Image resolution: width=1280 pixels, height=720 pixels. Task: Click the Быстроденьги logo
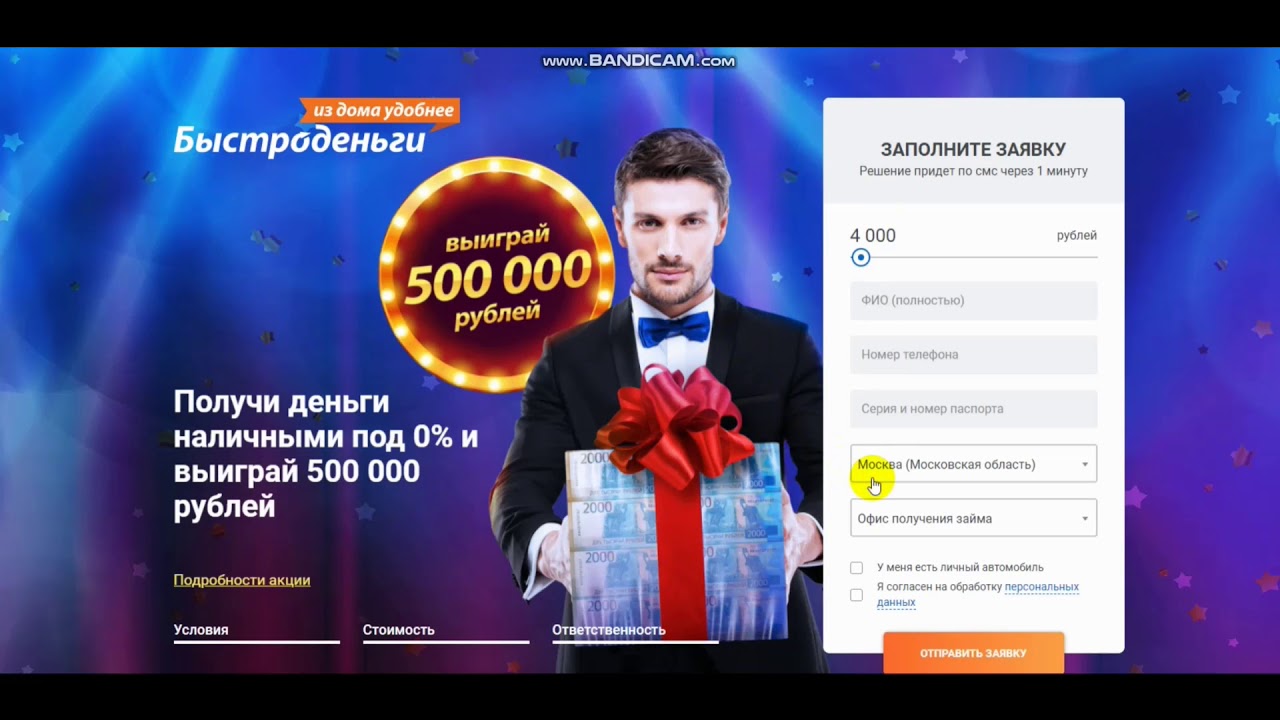click(x=300, y=141)
